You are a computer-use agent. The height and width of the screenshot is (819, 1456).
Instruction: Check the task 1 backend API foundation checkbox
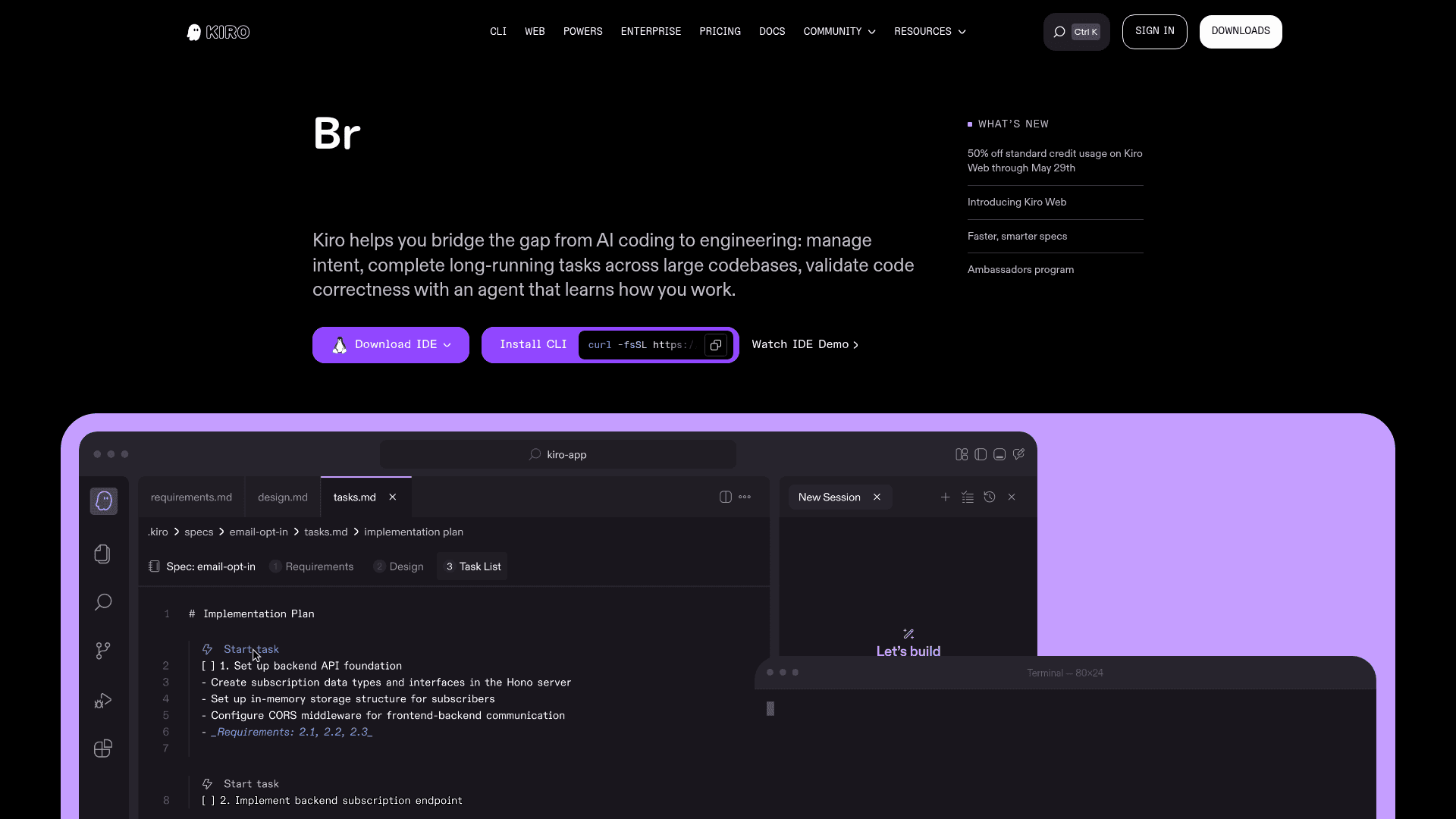point(209,666)
